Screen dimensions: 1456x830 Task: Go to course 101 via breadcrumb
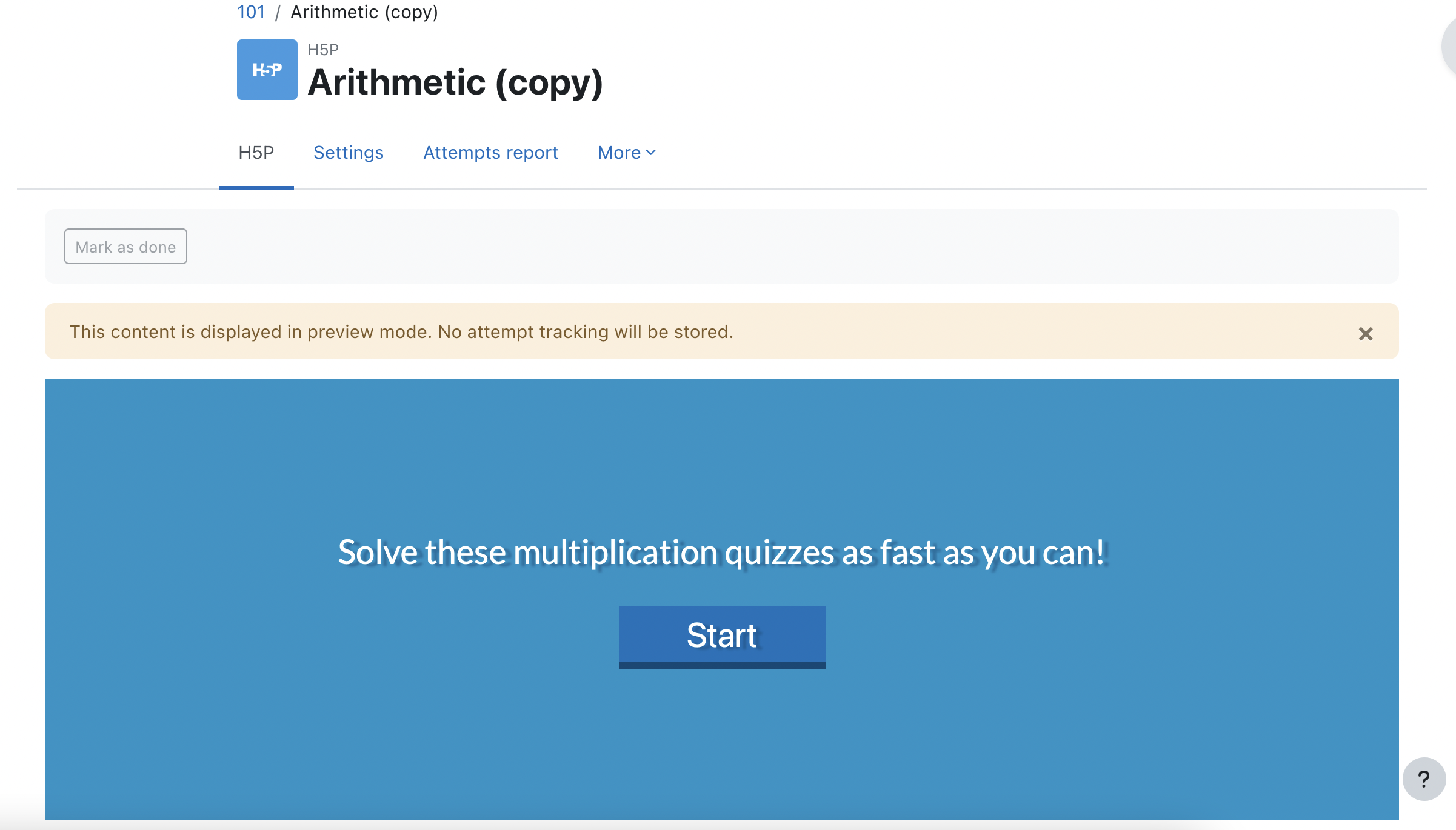point(251,12)
